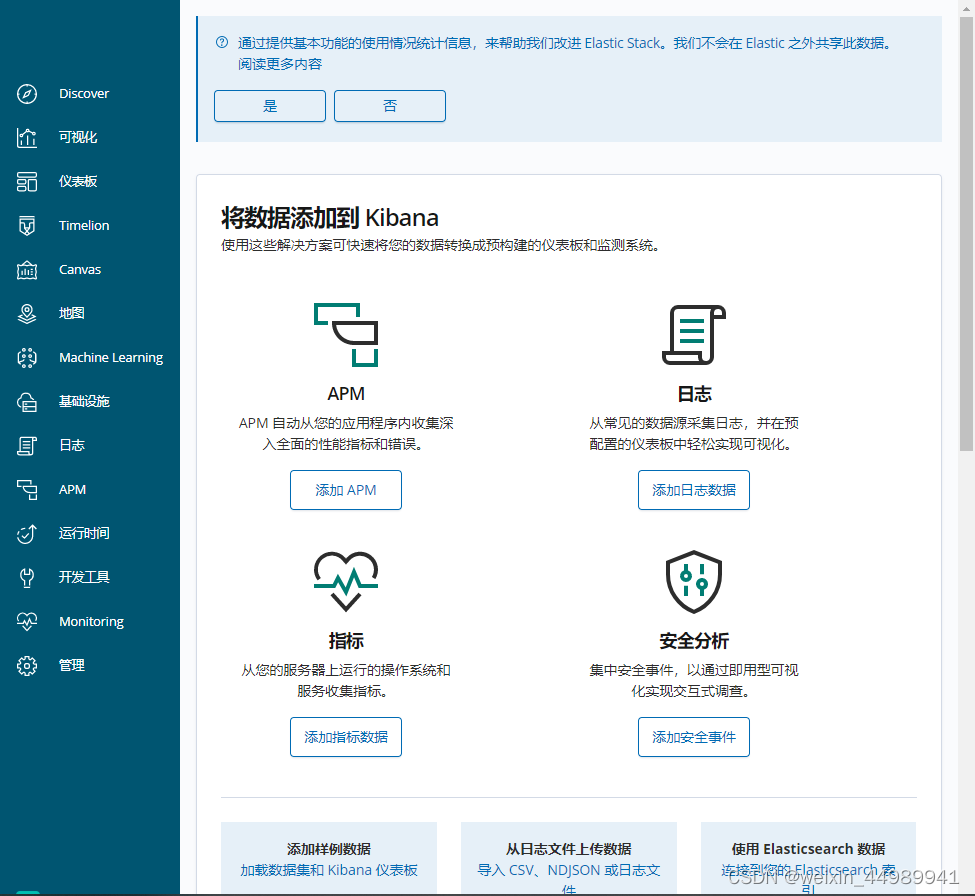Open Monitoring menu label

pos(91,622)
